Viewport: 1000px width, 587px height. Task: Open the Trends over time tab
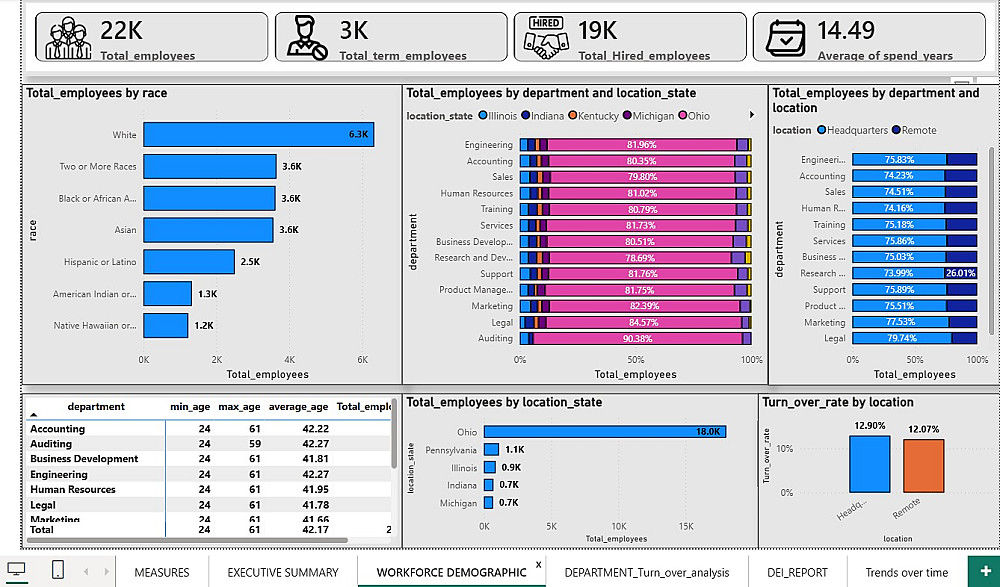[907, 572]
